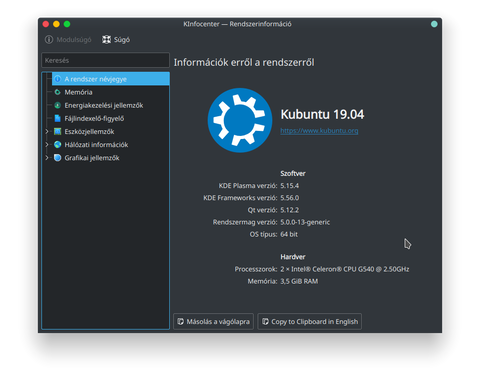Click the Hálózati információk globe icon
The image size is (480, 376).
point(58,144)
